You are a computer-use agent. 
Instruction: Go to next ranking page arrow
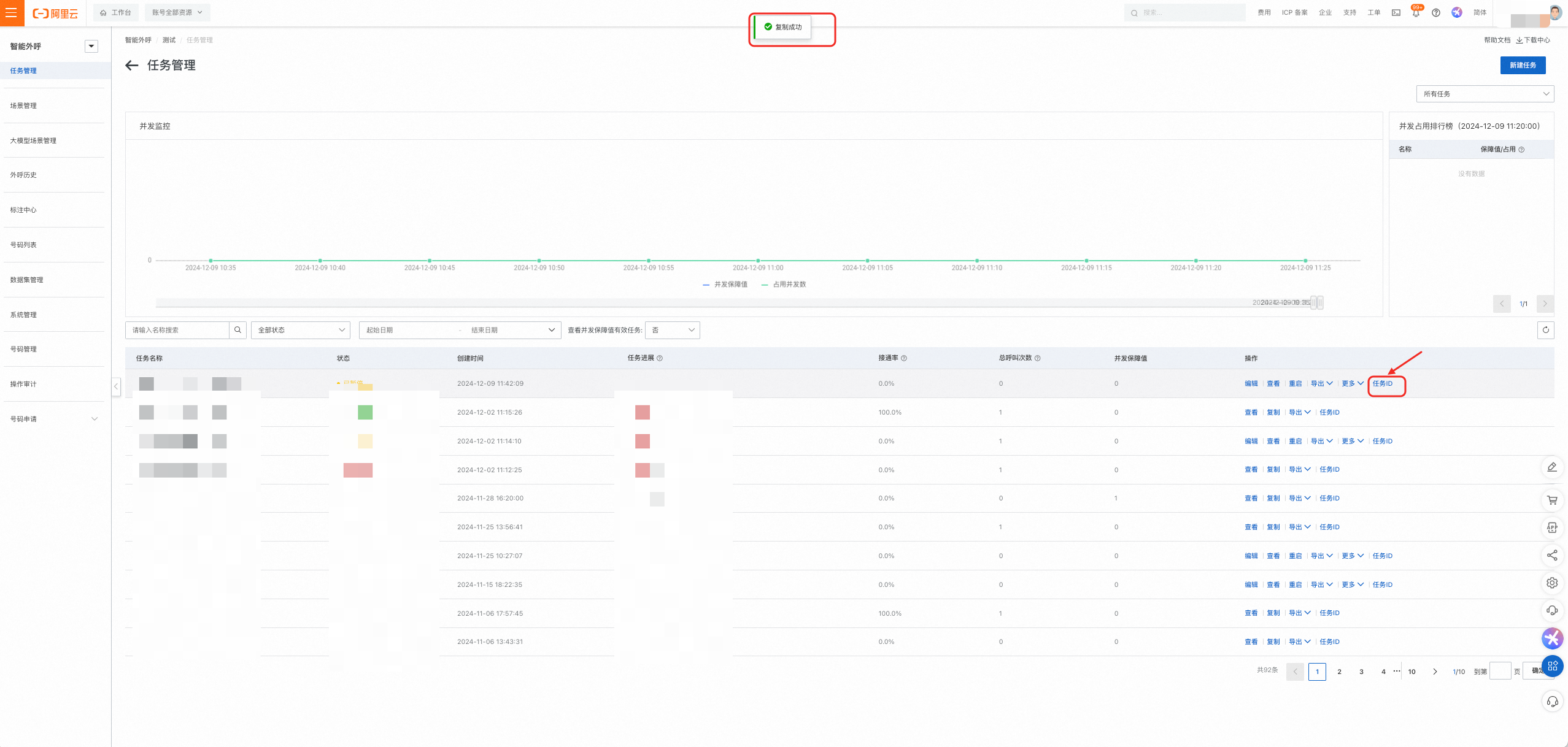coord(1545,304)
